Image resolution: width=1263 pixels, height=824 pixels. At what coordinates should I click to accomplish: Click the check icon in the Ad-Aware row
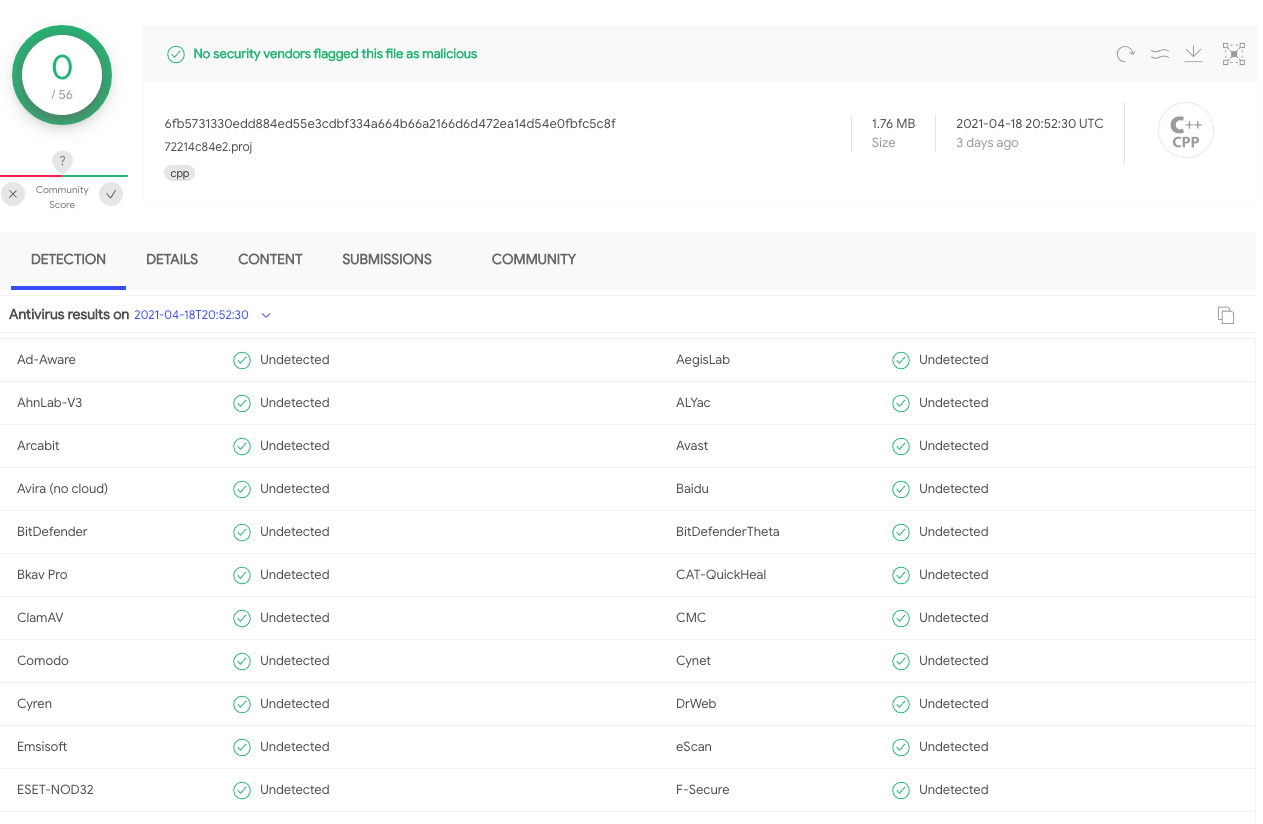[242, 360]
